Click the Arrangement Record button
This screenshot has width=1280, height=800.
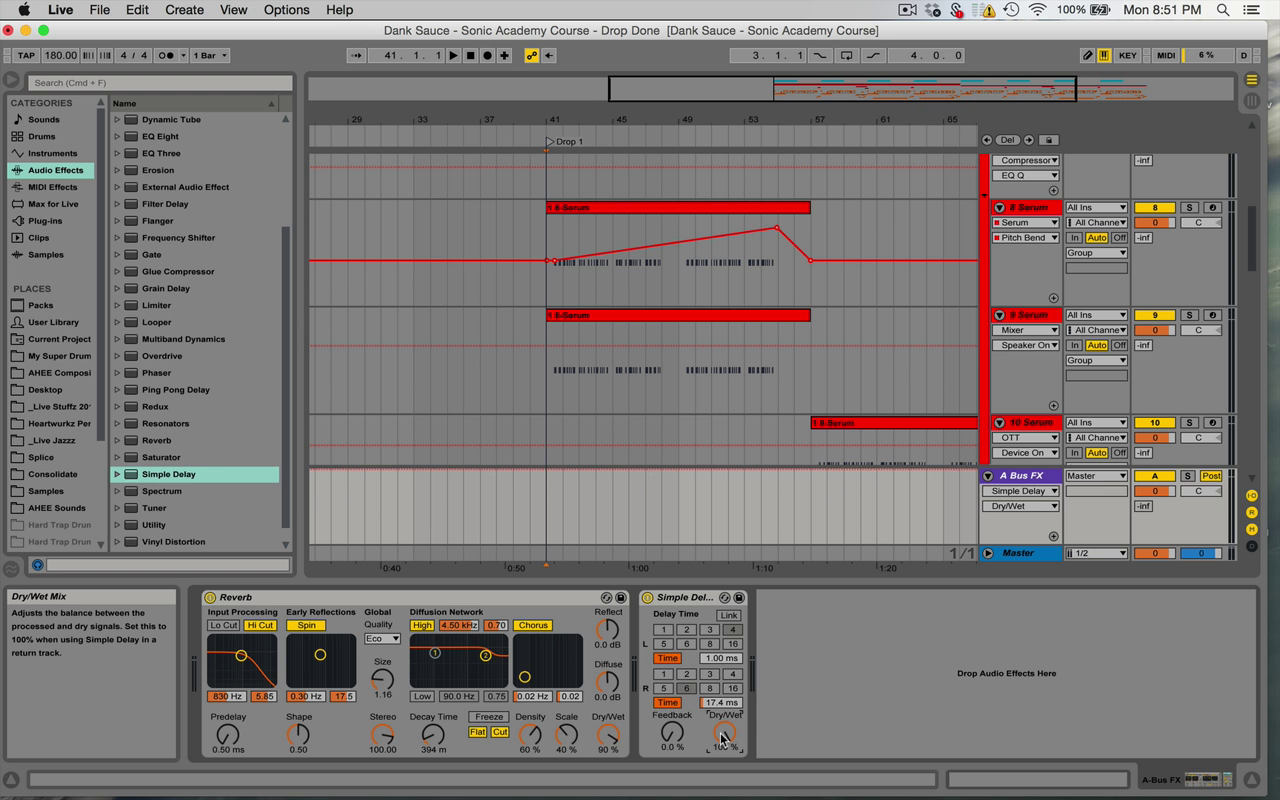point(488,55)
